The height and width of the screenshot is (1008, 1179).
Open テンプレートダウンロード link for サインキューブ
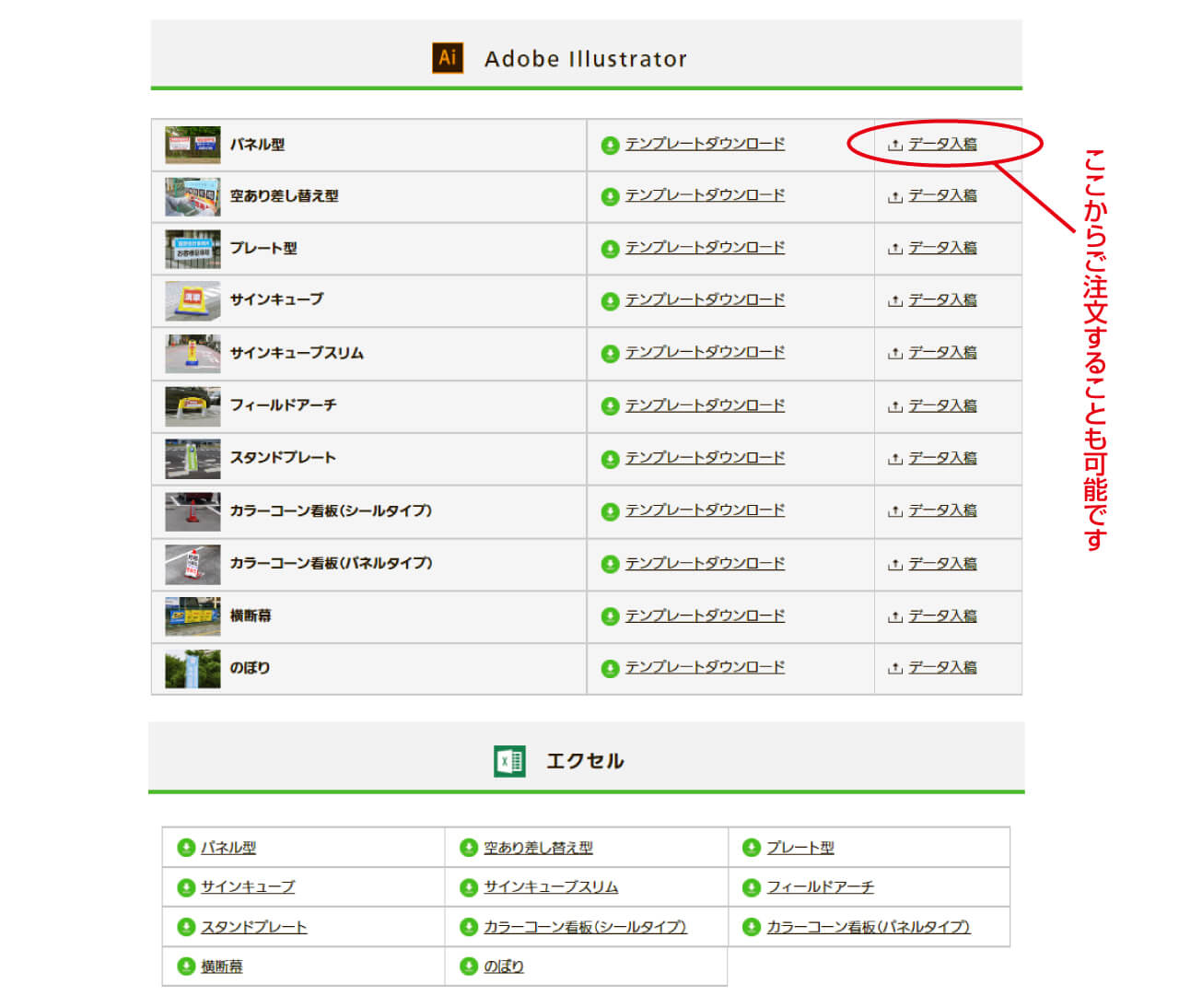click(x=705, y=300)
